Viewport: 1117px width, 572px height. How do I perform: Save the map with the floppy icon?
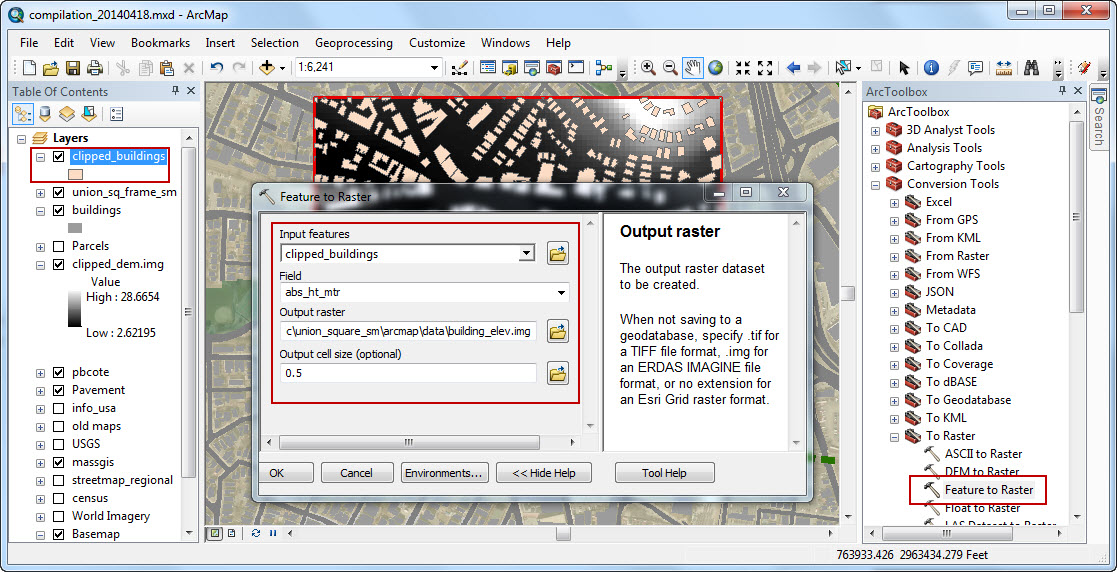[x=73, y=68]
